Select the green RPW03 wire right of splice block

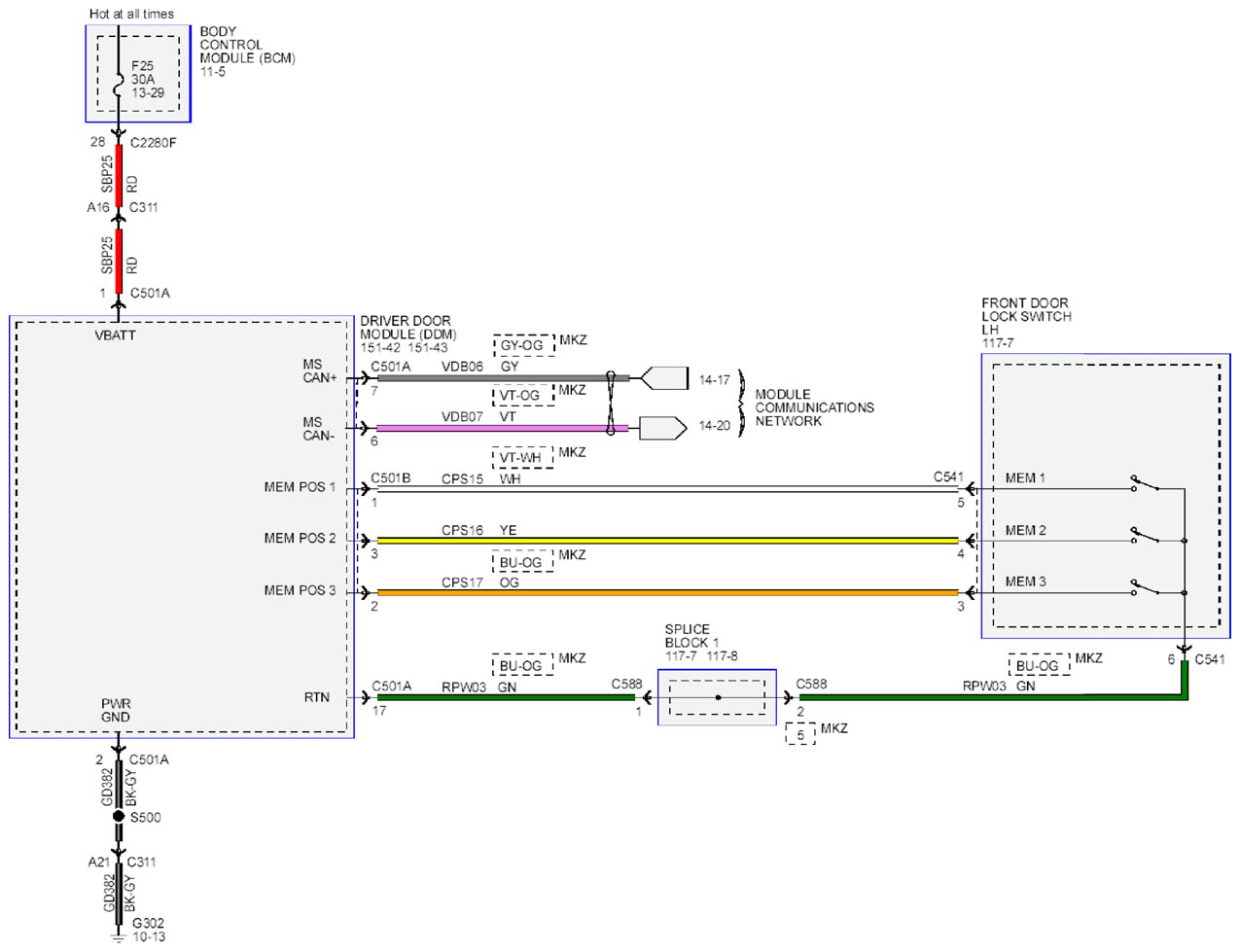point(992,697)
